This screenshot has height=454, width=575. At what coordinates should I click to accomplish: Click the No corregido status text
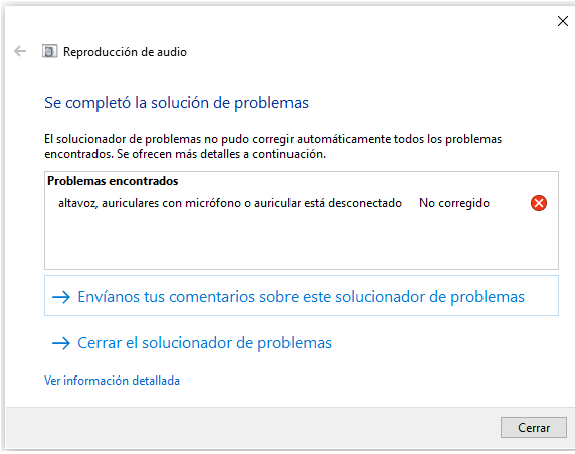pos(454,203)
